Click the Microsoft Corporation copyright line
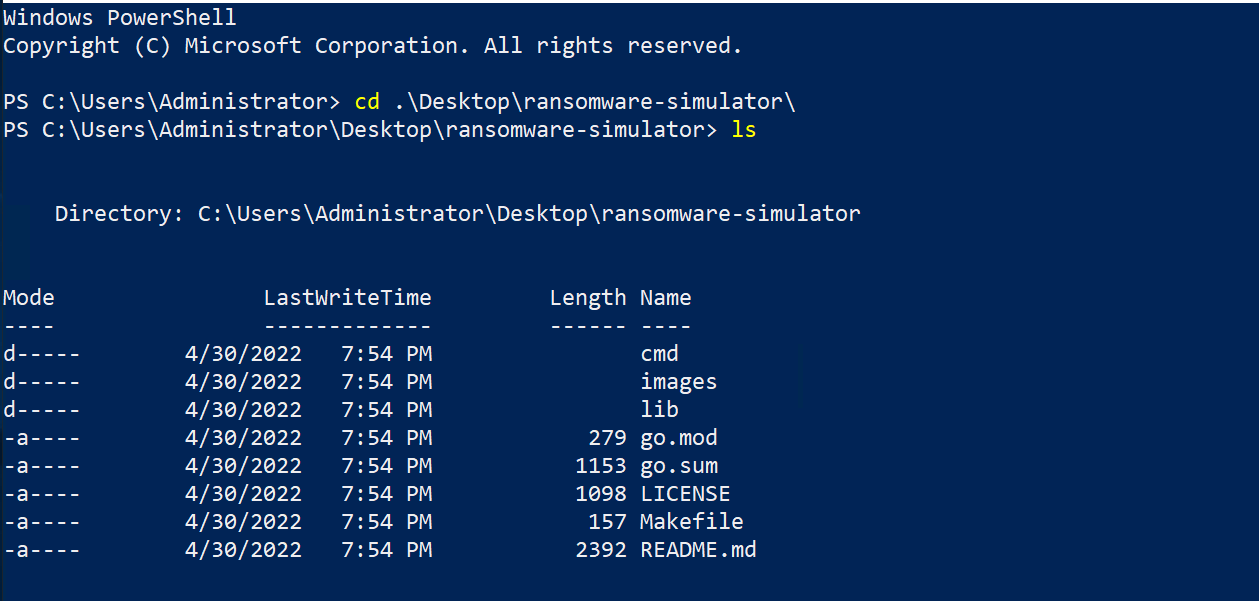The image size is (1259, 601). (x=373, y=46)
